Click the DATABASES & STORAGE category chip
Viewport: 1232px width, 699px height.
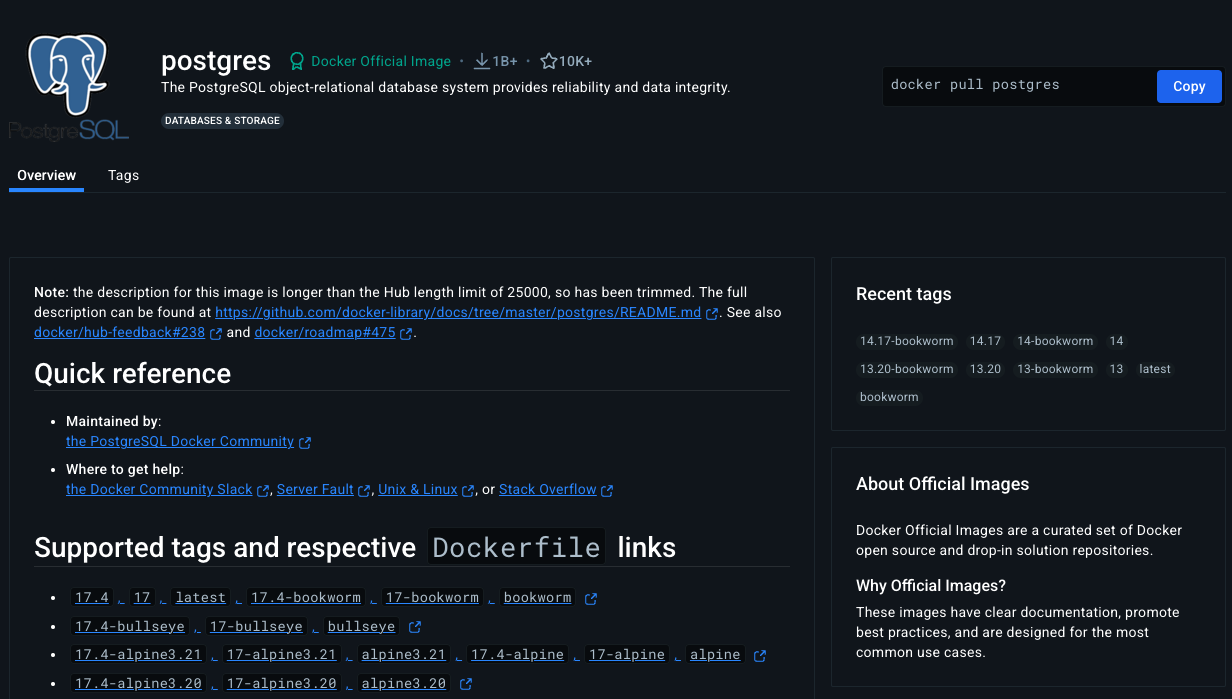tap(222, 121)
